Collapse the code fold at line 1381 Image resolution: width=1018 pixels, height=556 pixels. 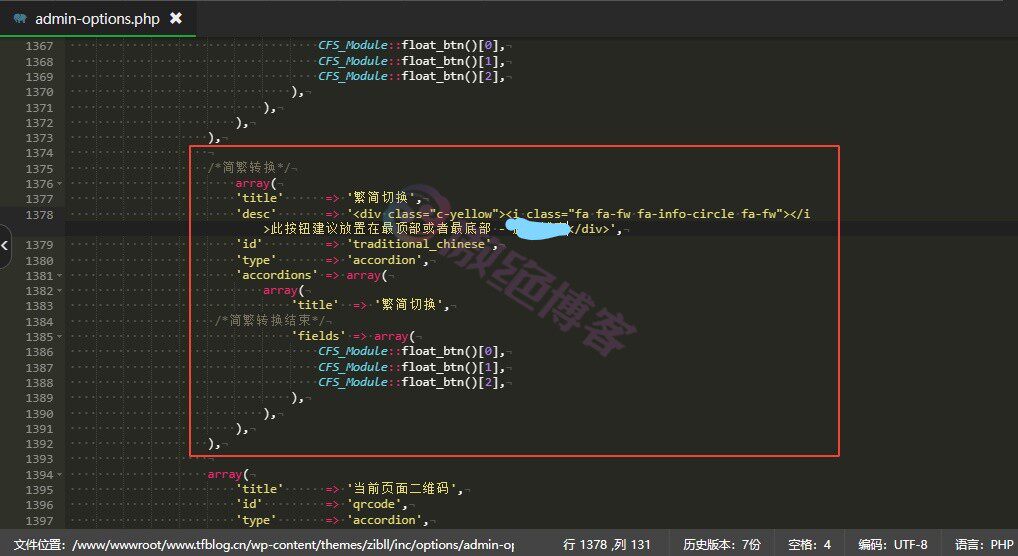(60, 275)
